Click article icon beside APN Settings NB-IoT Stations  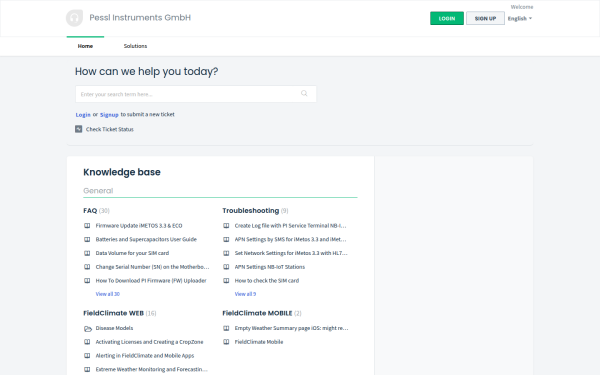[x=226, y=267]
